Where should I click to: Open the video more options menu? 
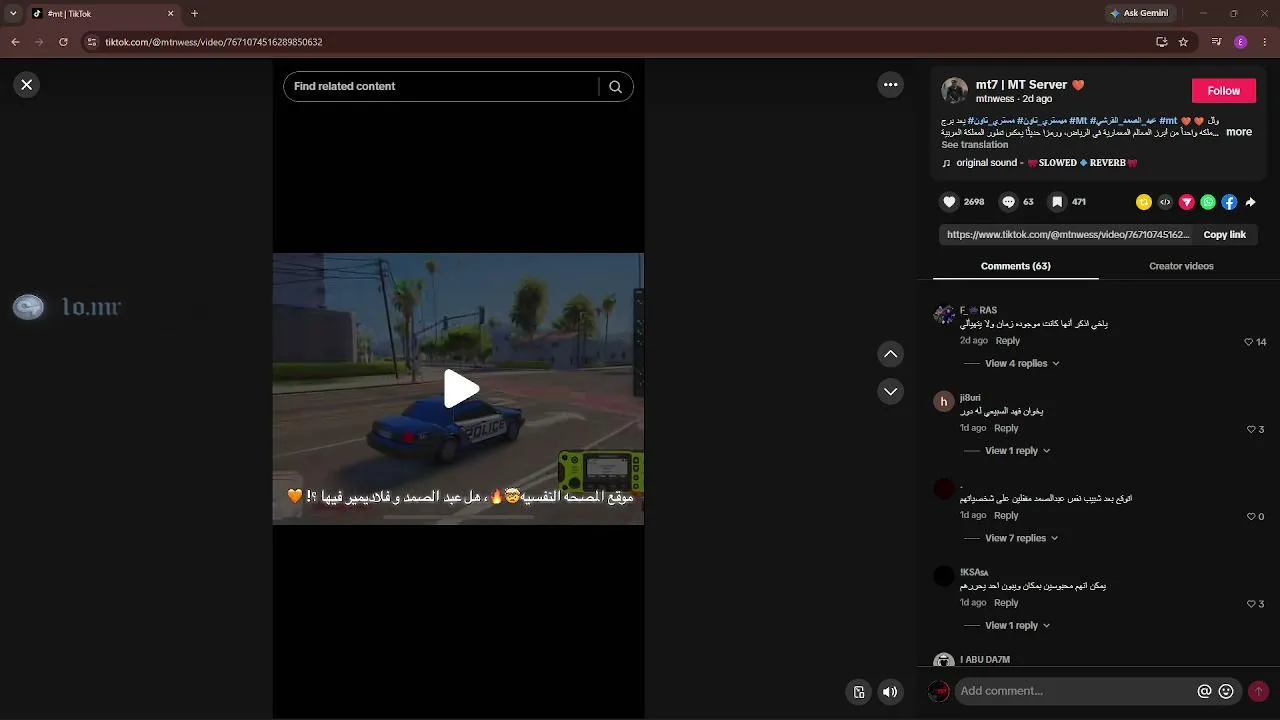click(x=891, y=85)
